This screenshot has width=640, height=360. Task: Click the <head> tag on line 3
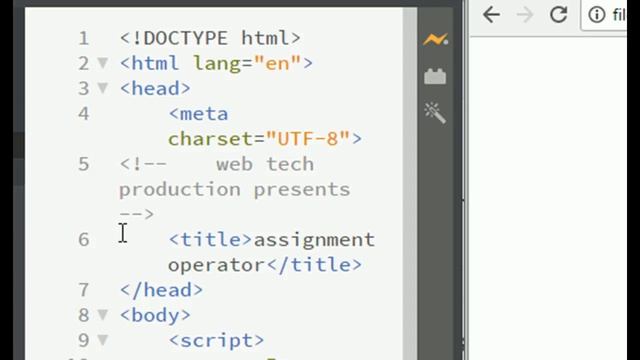pos(155,88)
